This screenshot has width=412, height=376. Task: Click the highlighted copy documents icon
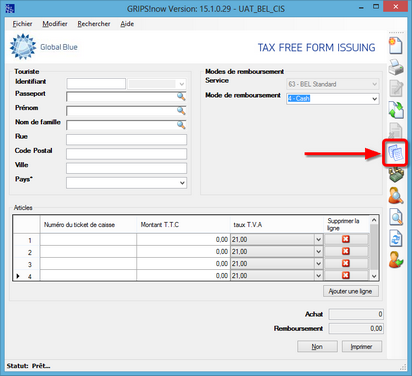click(395, 153)
